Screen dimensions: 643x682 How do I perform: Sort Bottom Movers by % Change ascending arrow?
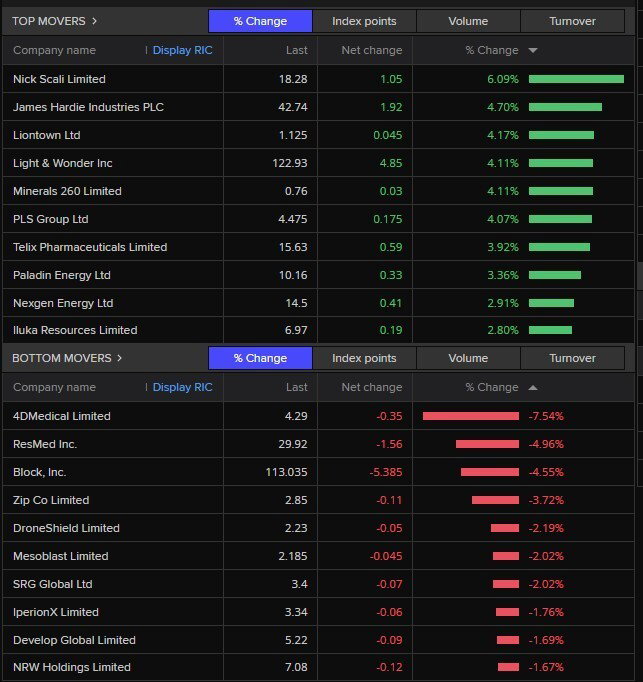point(532,388)
